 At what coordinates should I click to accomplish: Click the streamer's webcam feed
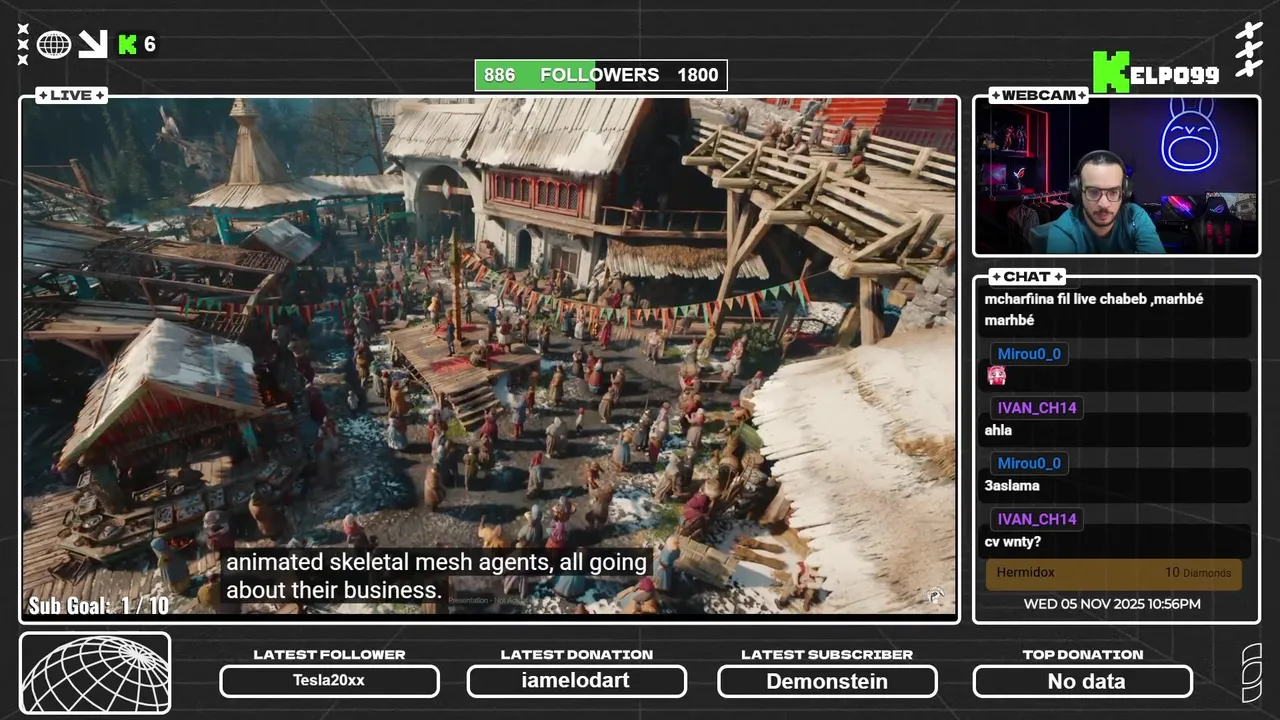1116,176
